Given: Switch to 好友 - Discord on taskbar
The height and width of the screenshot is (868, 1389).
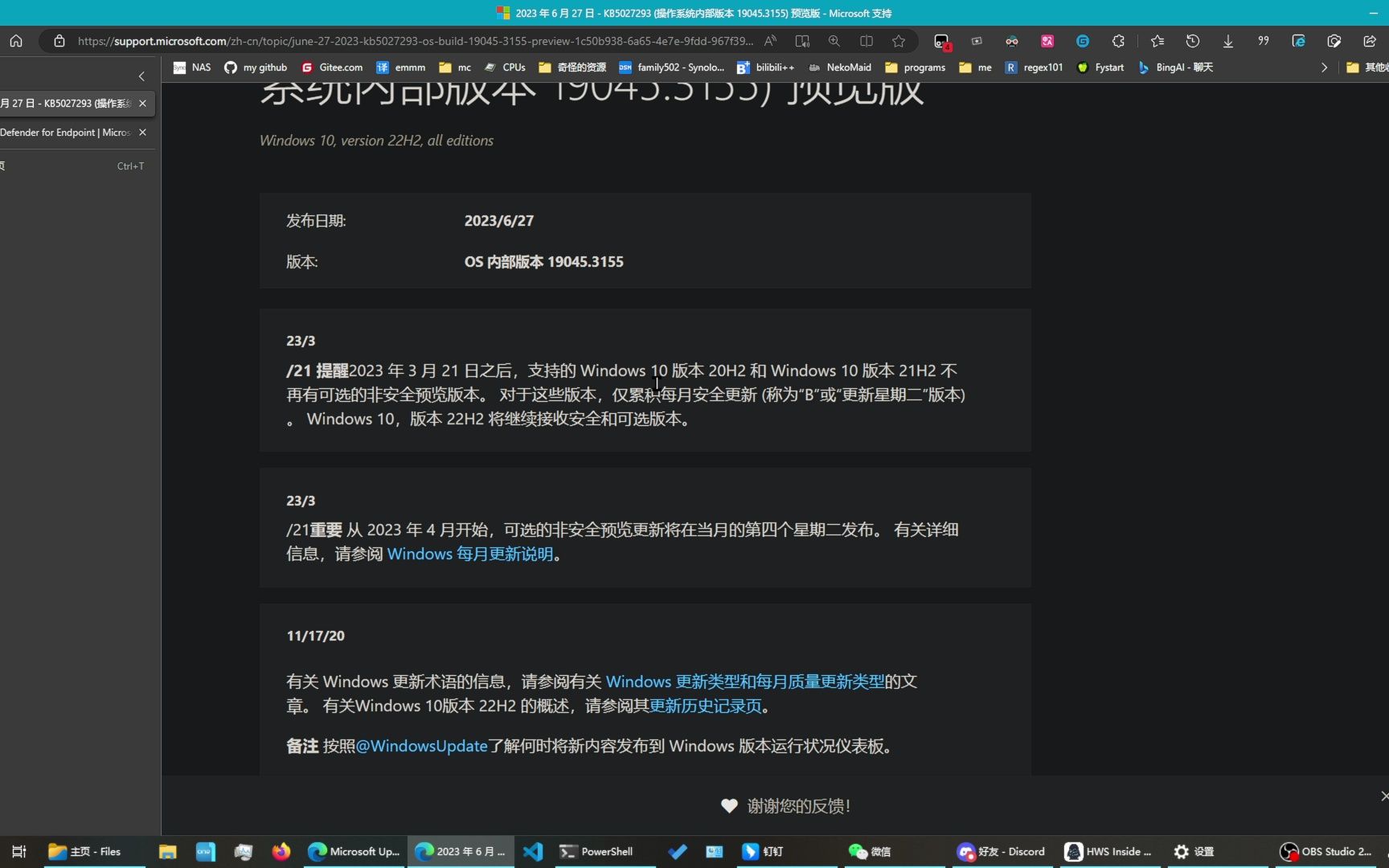Looking at the screenshot, I should click(1002, 851).
